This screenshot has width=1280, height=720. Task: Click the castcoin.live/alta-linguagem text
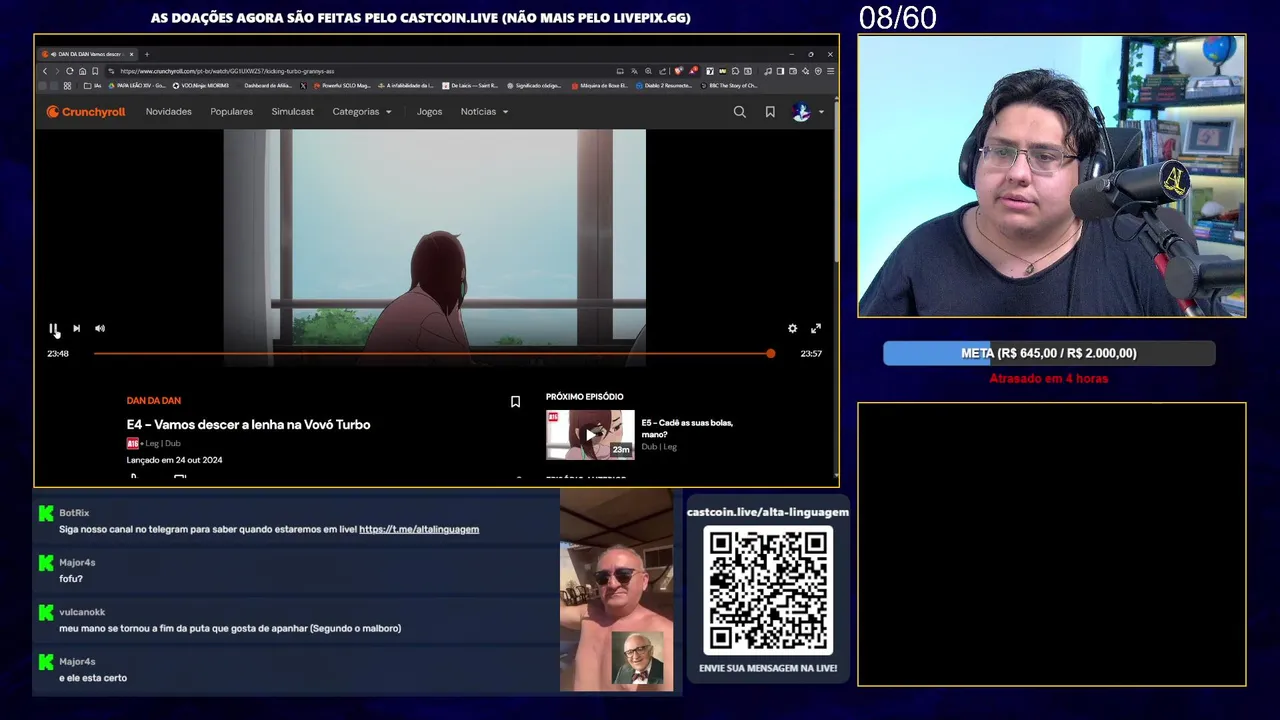768,512
